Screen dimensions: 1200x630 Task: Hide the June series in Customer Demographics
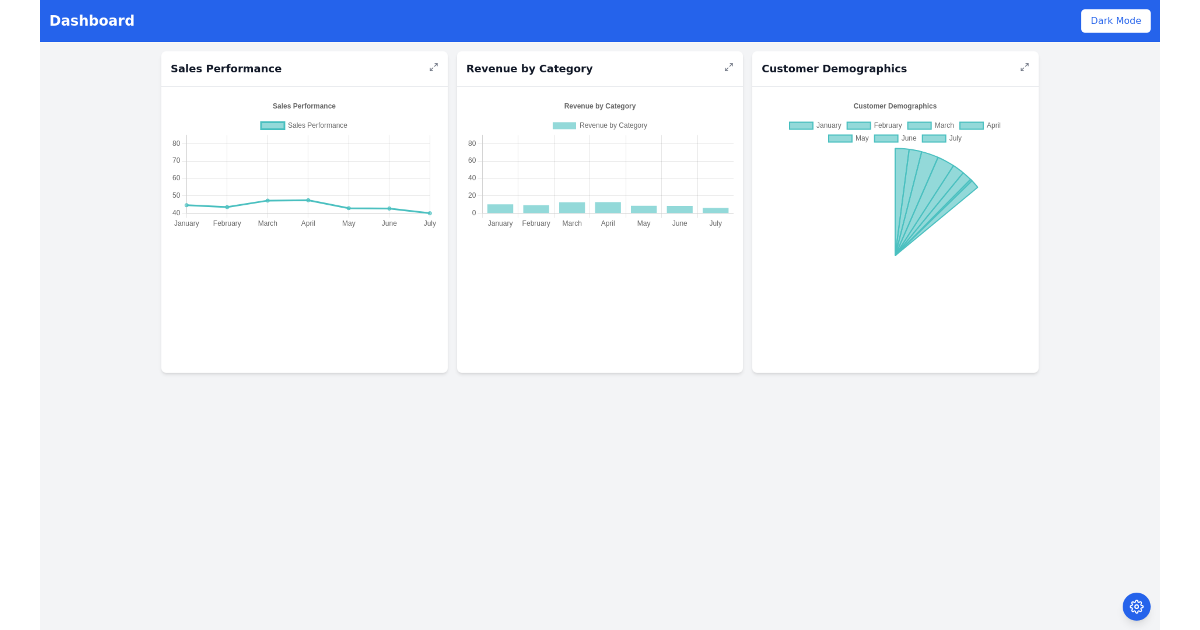897,138
